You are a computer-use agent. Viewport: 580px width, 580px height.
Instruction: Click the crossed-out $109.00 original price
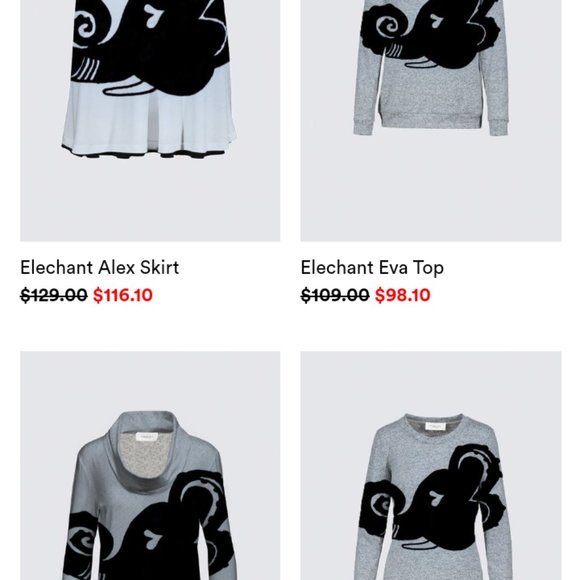[335, 295]
